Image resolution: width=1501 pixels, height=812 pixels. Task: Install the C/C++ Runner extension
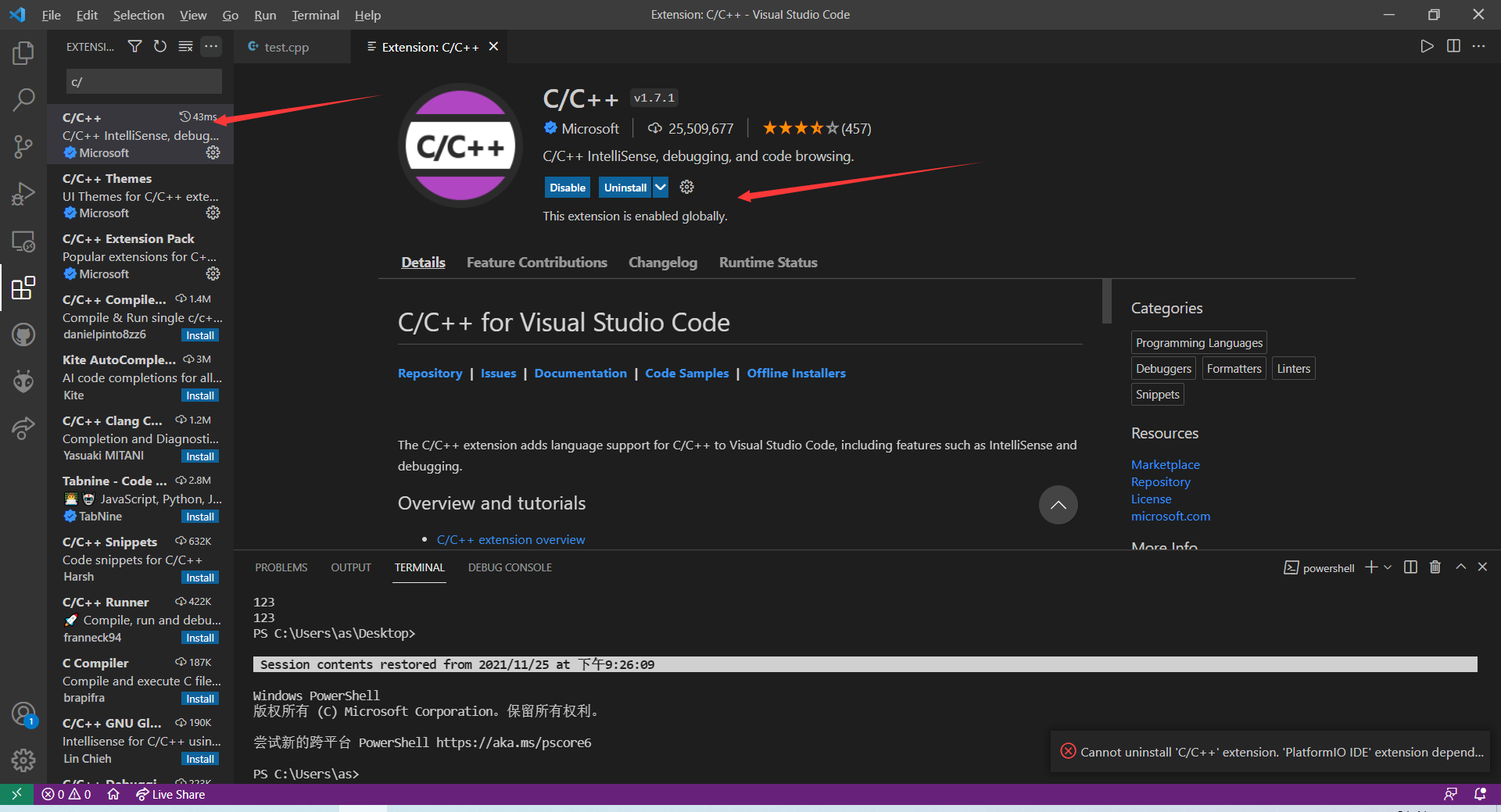pos(200,638)
